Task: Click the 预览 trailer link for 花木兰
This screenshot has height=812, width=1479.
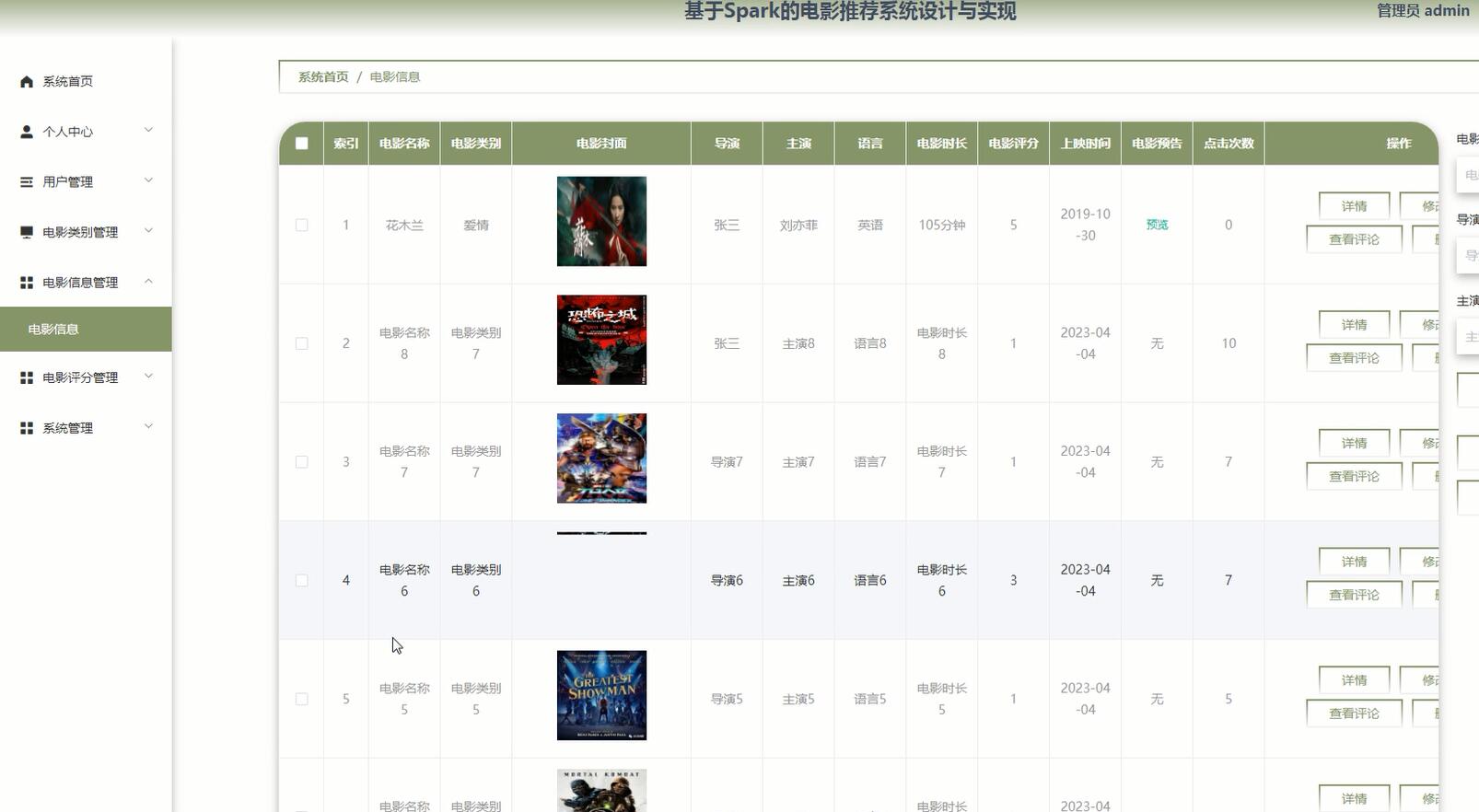Action: 1157,225
